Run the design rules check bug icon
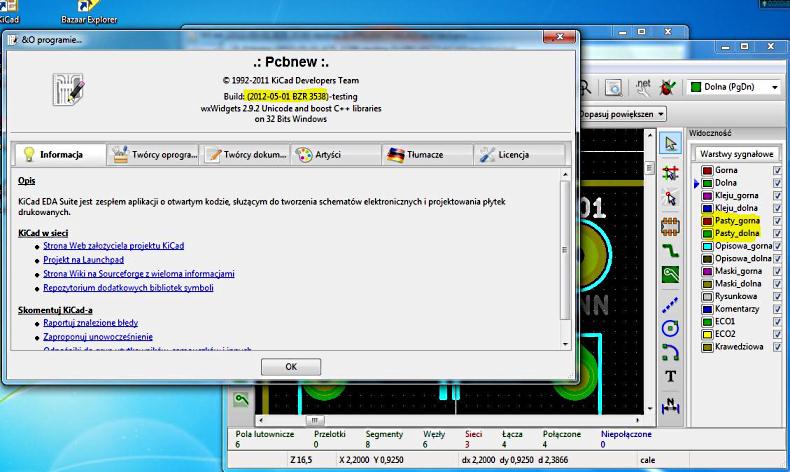 tap(667, 87)
